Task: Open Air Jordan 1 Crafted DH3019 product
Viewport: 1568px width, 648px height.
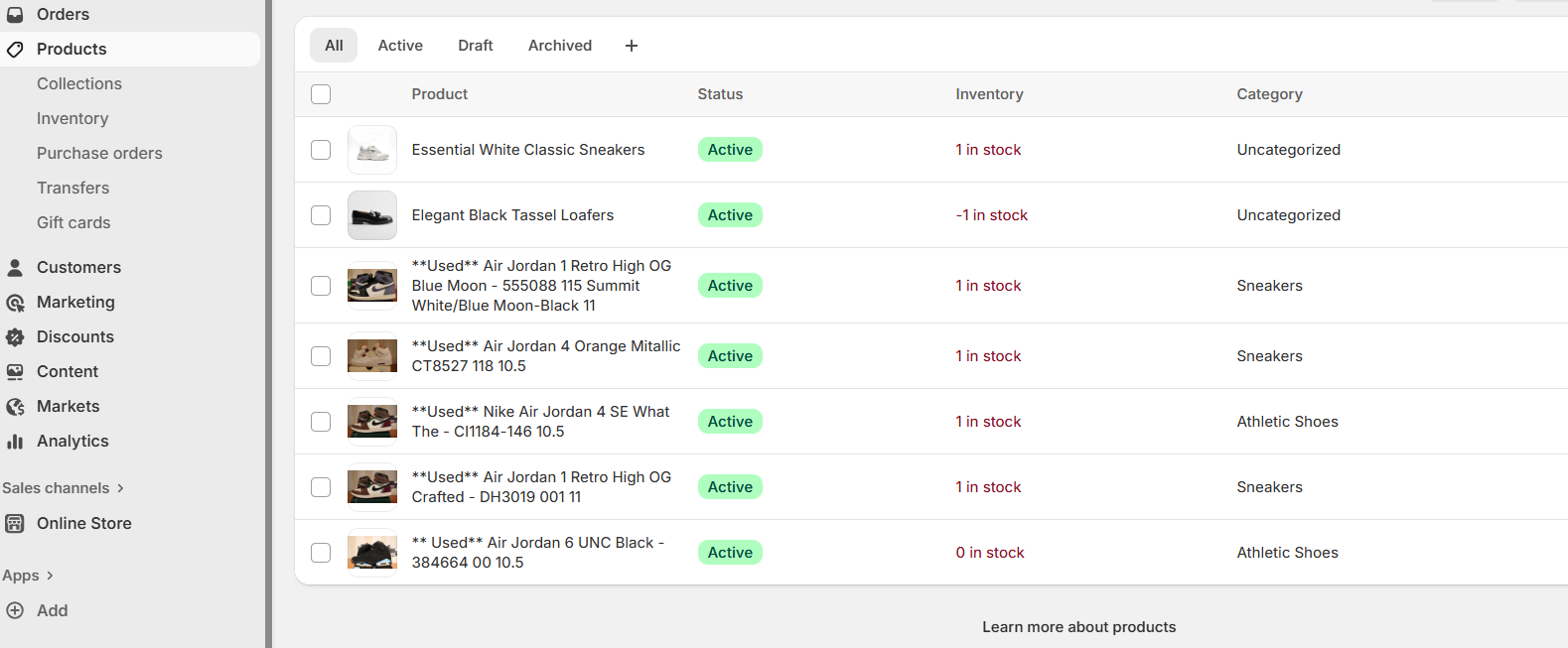Action: click(x=541, y=487)
